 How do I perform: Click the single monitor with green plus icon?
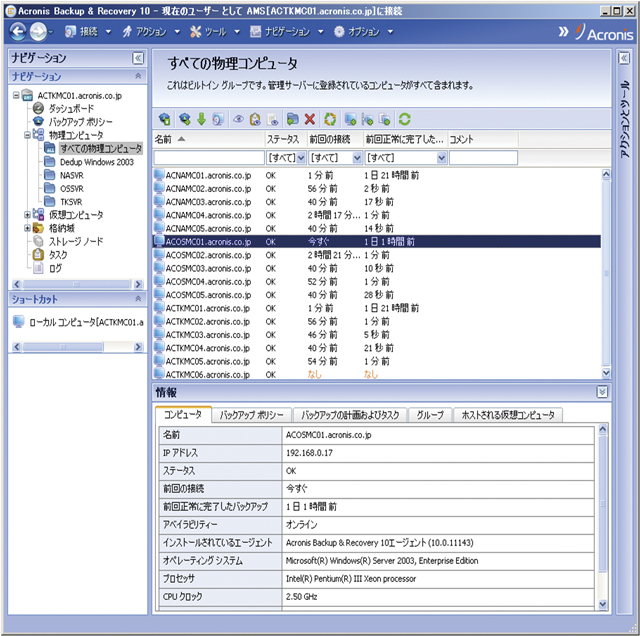click(x=350, y=119)
